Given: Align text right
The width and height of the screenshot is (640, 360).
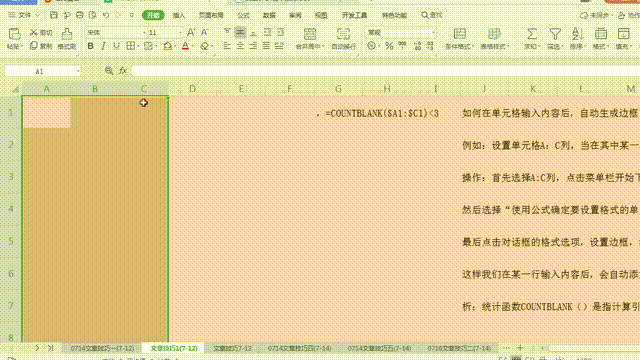Looking at the screenshot, I should tap(253, 46).
